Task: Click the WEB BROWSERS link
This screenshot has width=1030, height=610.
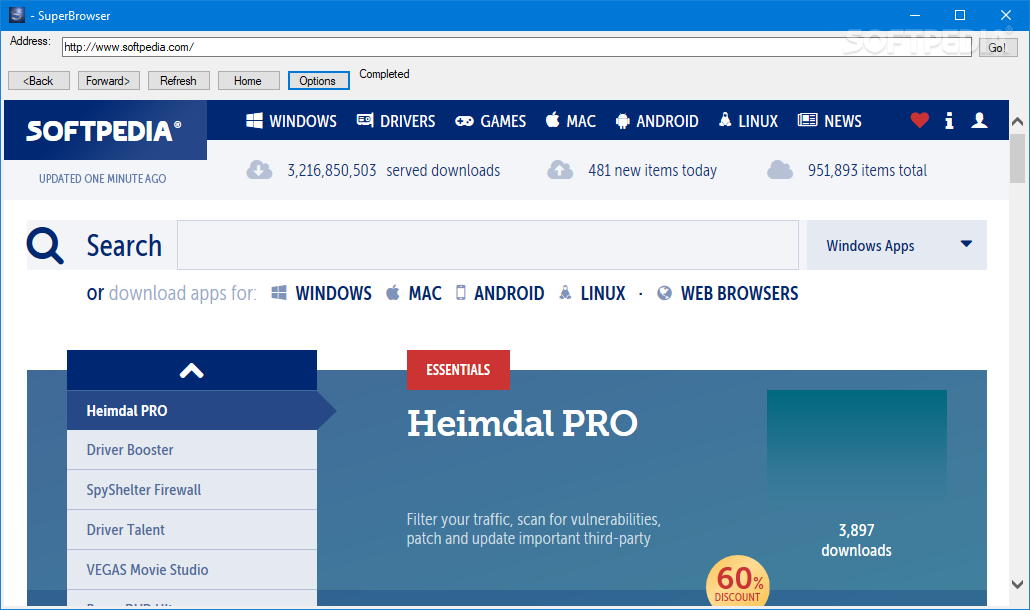Action: (728, 293)
